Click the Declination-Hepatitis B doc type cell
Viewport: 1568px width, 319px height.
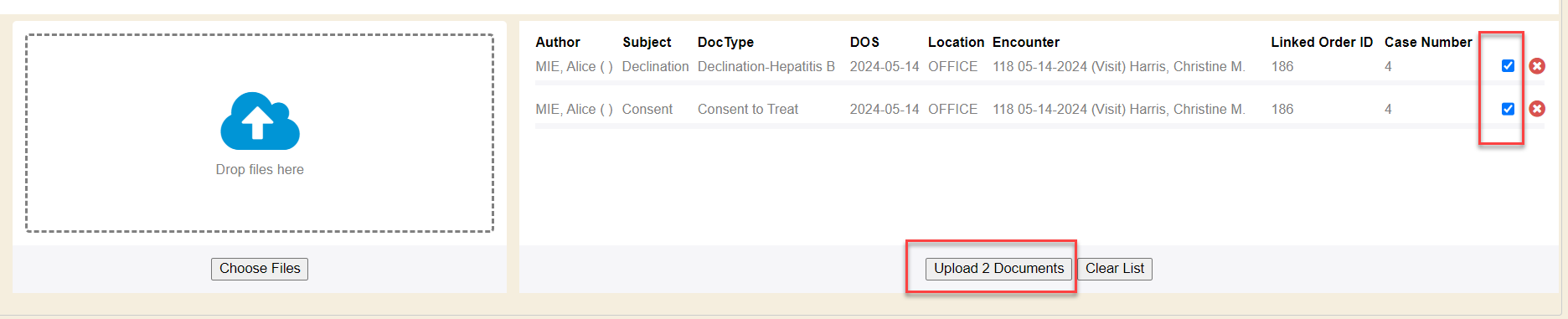pos(766,66)
